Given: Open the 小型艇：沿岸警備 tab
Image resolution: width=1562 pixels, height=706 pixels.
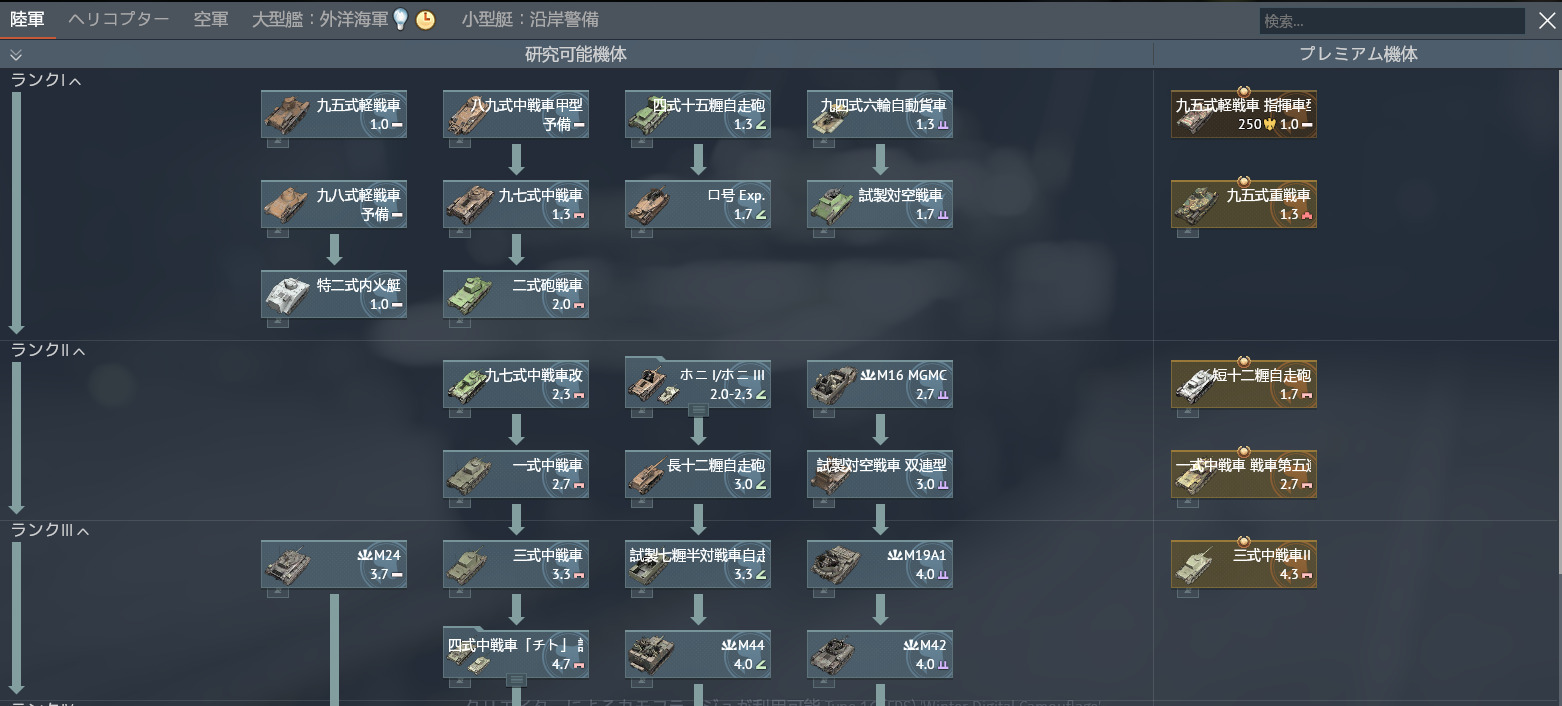Looking at the screenshot, I should coord(531,19).
